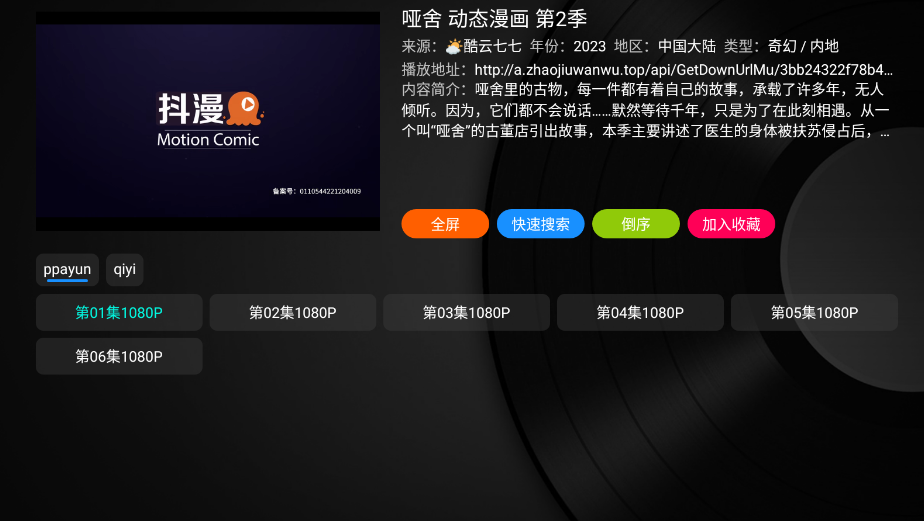The height and width of the screenshot is (521, 924).
Task: Click the octopus play logo in the video
Action: coord(245,108)
